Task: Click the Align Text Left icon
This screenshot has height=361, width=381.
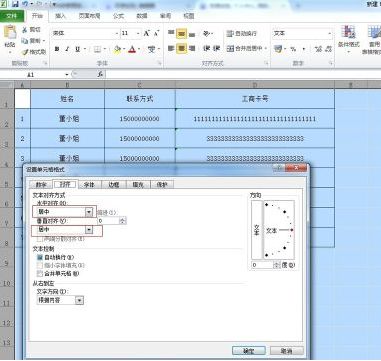Action: point(171,49)
